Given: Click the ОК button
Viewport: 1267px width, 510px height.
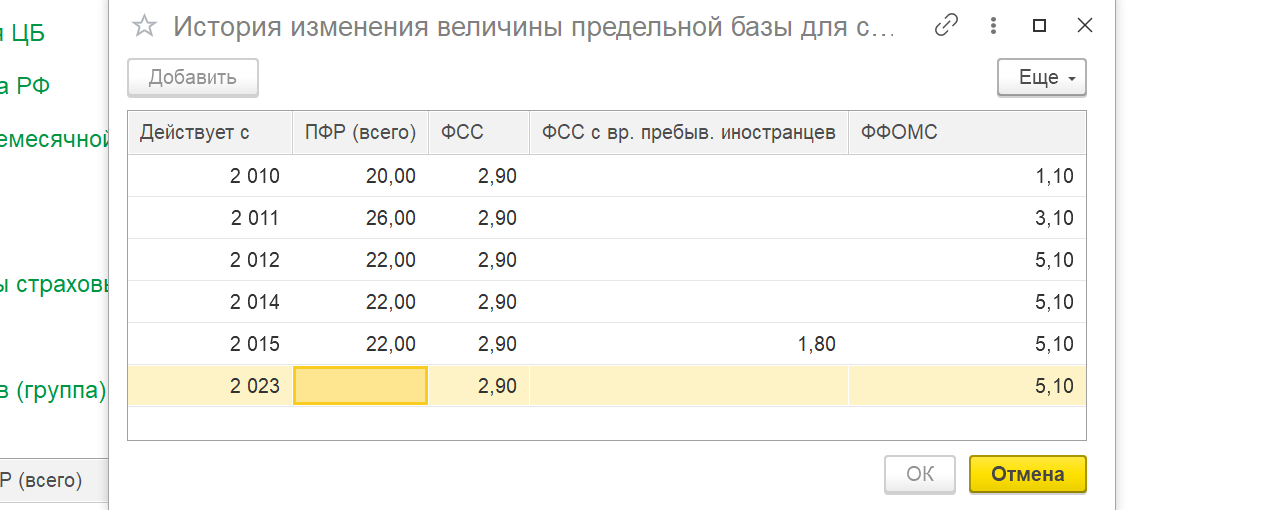Looking at the screenshot, I should (x=920, y=474).
